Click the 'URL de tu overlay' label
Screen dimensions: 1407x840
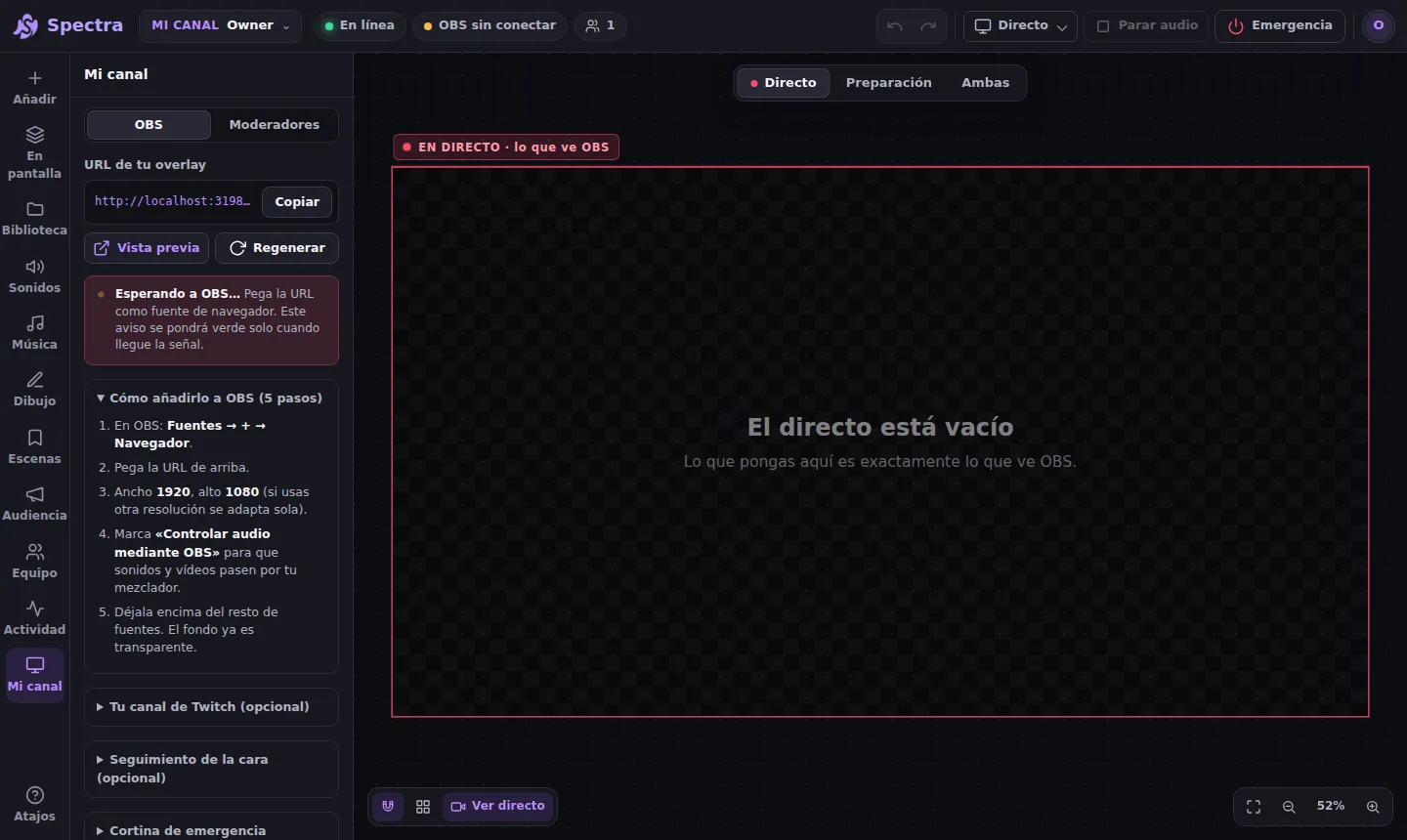point(145,165)
